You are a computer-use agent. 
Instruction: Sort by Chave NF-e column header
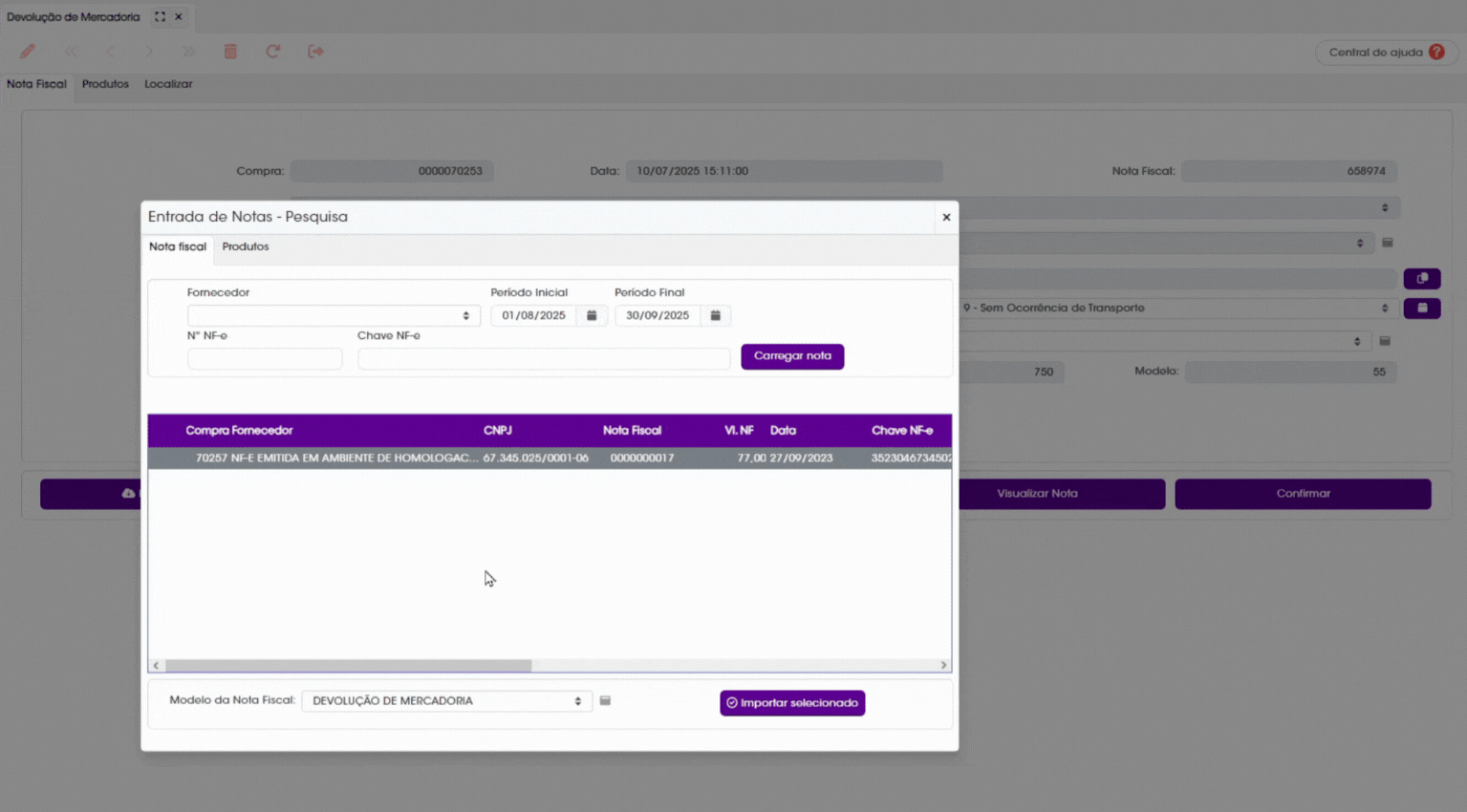coord(902,431)
